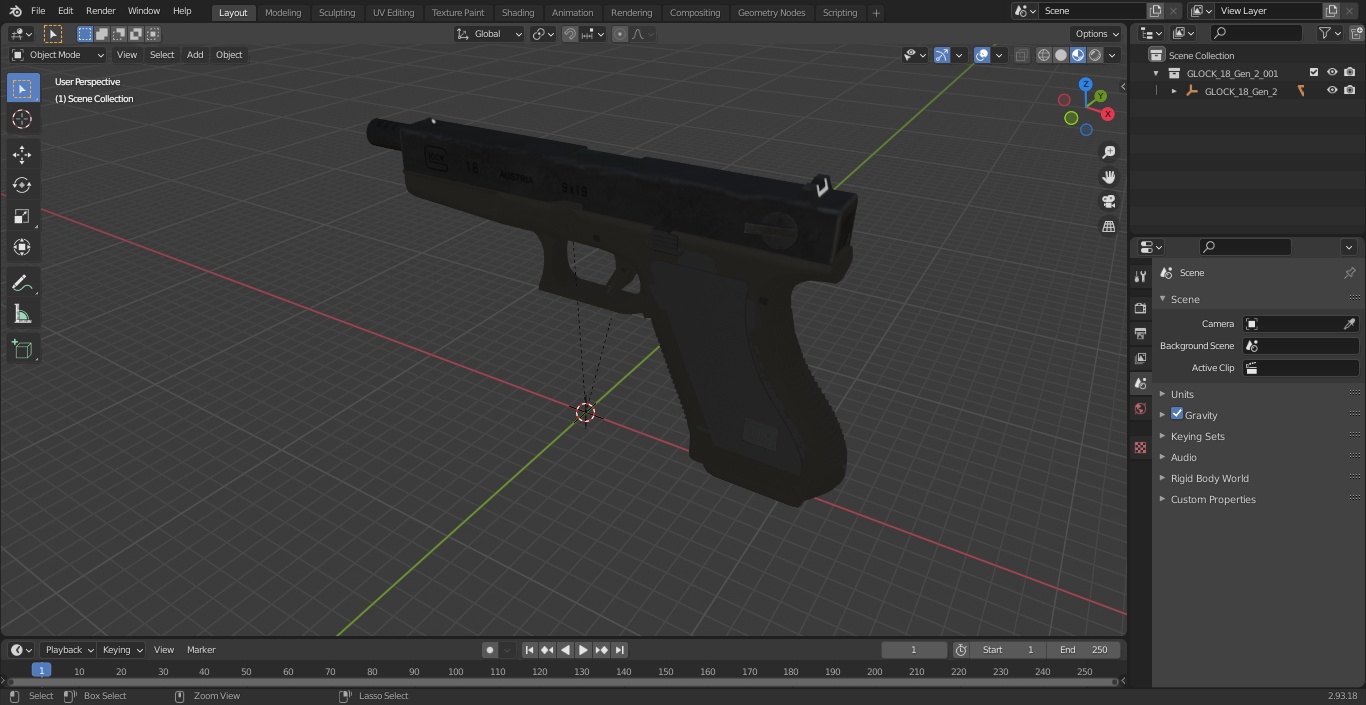Switch orthographic/perspective grid icon
The width and height of the screenshot is (1366, 705).
[1108, 226]
